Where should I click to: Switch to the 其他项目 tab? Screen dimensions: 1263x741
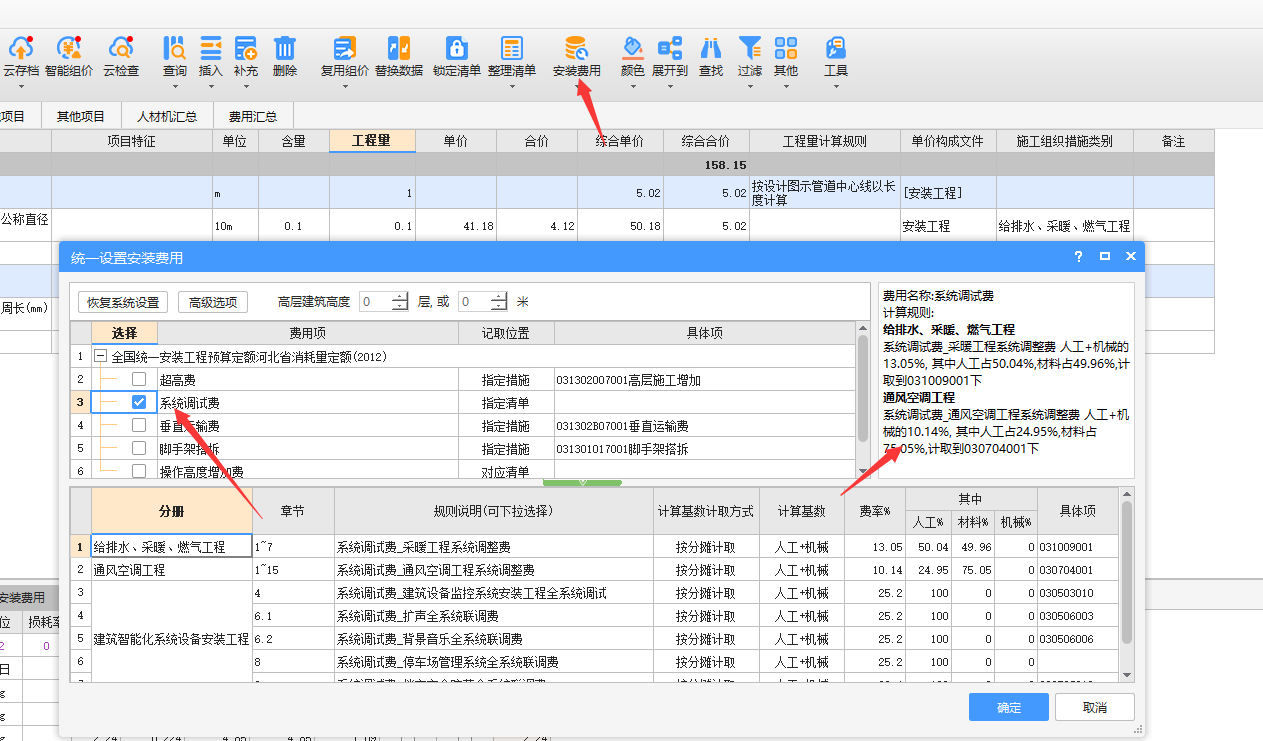(x=81, y=116)
